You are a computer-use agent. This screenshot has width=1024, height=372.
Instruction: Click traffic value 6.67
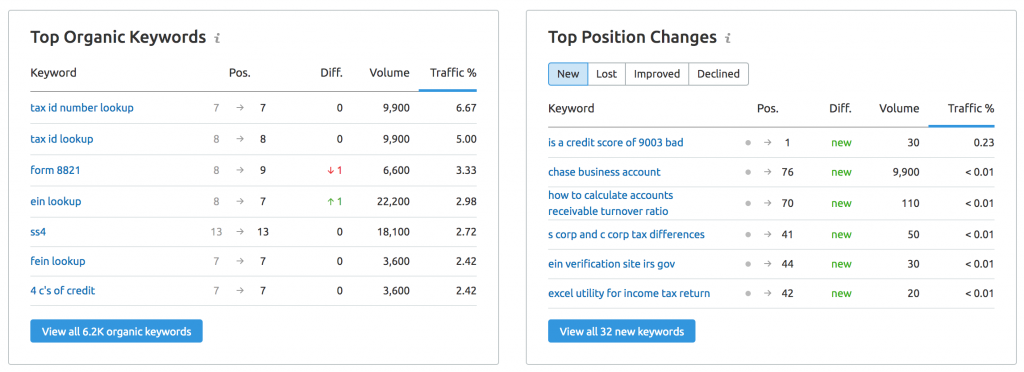pyautogui.click(x=466, y=108)
